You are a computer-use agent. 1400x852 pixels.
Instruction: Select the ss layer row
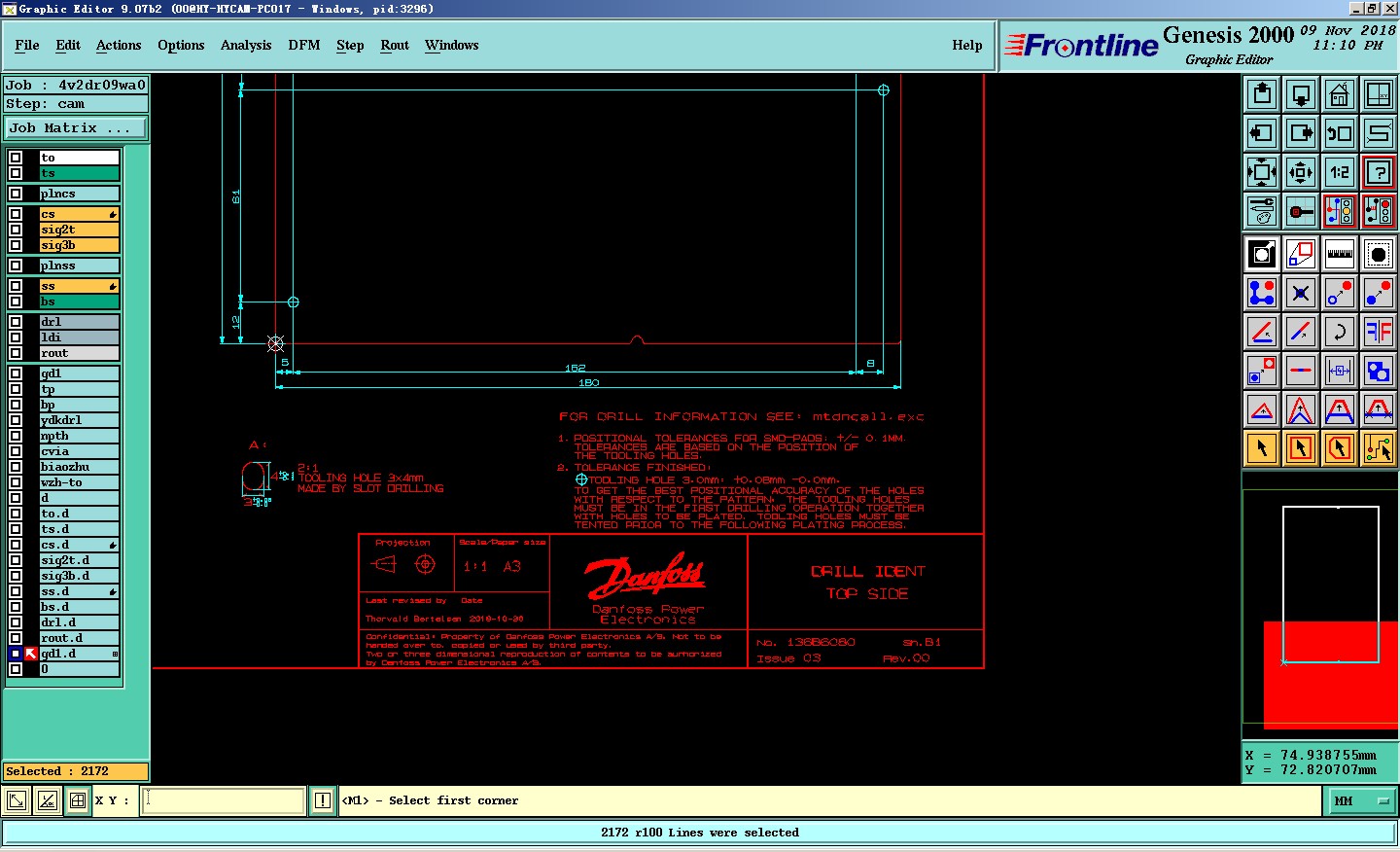[79, 286]
